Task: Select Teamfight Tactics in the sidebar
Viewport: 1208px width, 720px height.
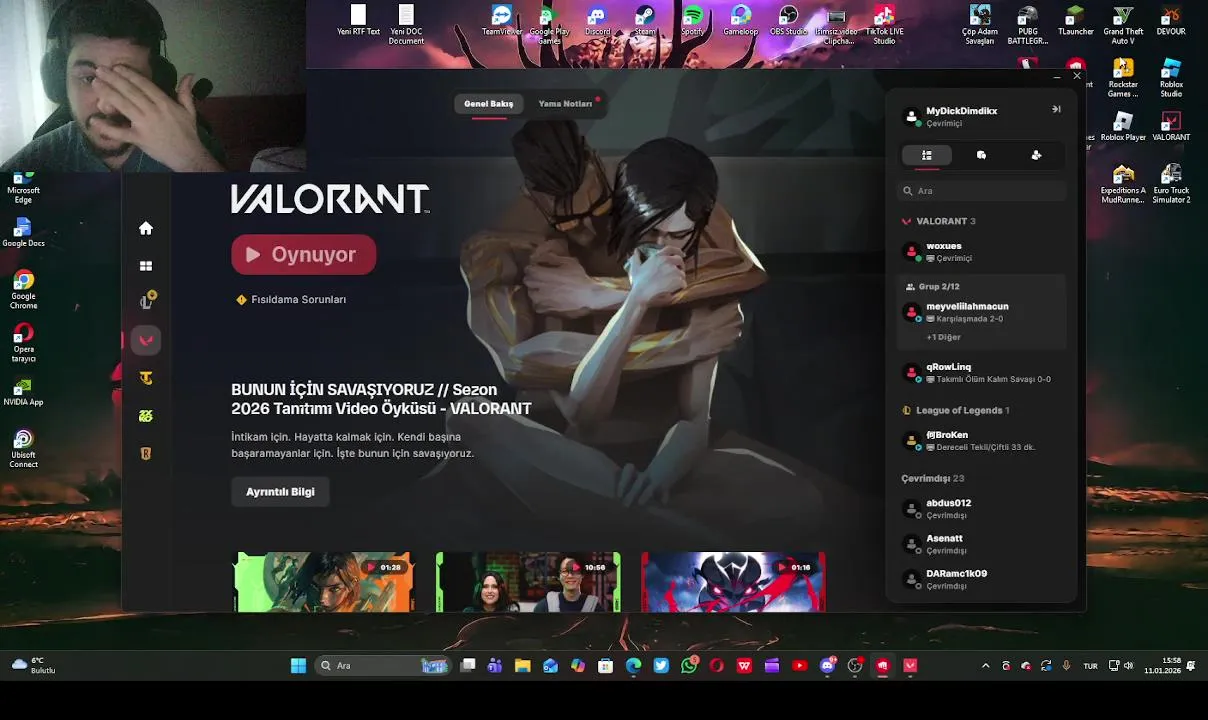Action: (146, 378)
